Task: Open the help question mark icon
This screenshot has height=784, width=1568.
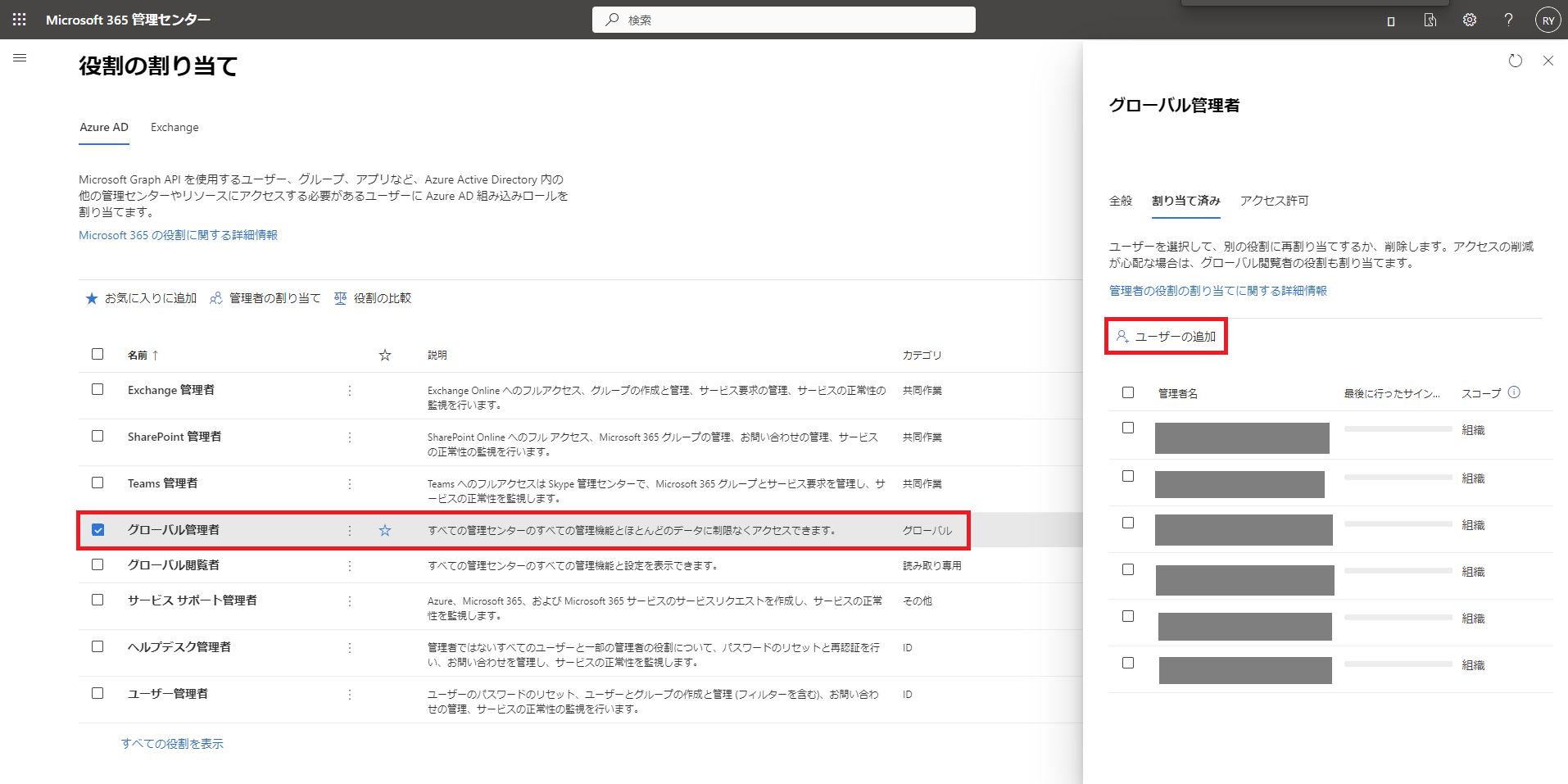Action: [x=1508, y=20]
